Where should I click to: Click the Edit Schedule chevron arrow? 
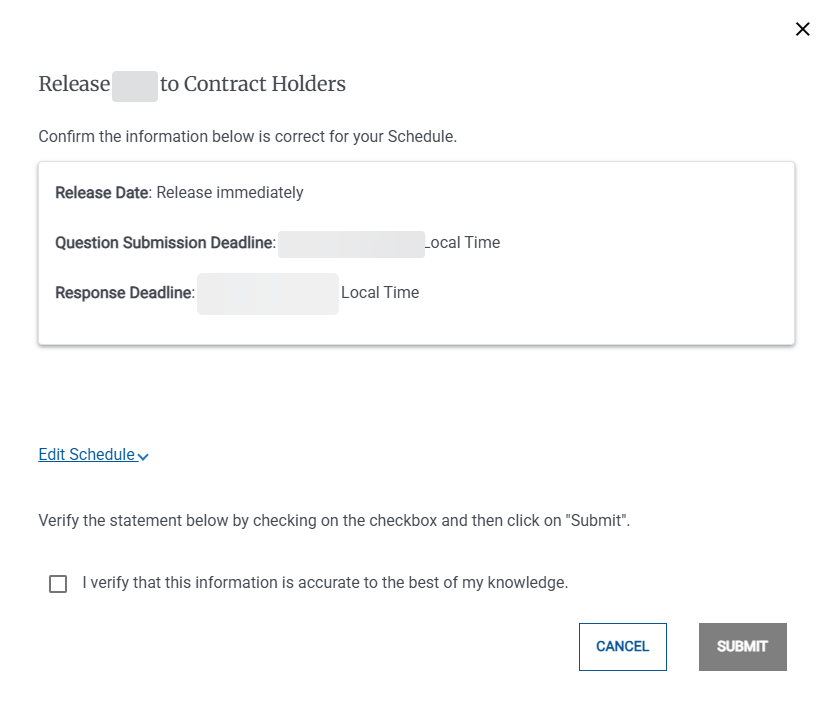[144, 456]
